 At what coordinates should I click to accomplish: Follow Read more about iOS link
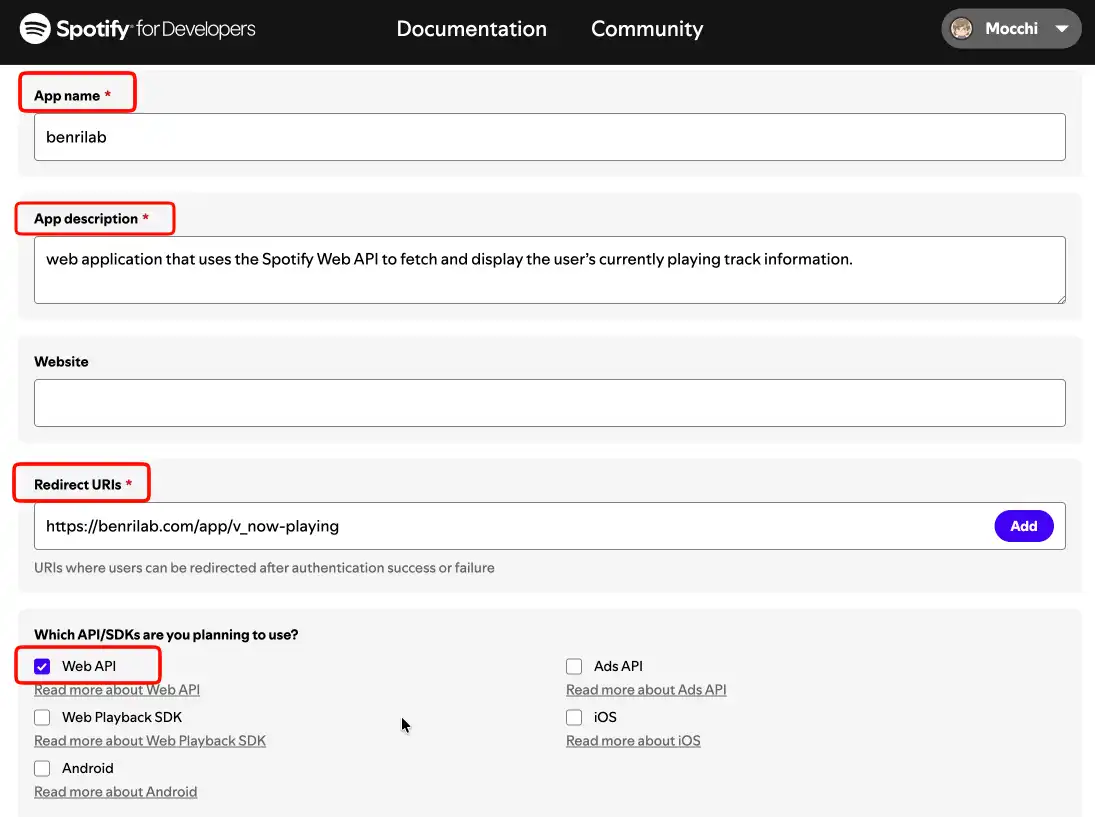(x=633, y=741)
